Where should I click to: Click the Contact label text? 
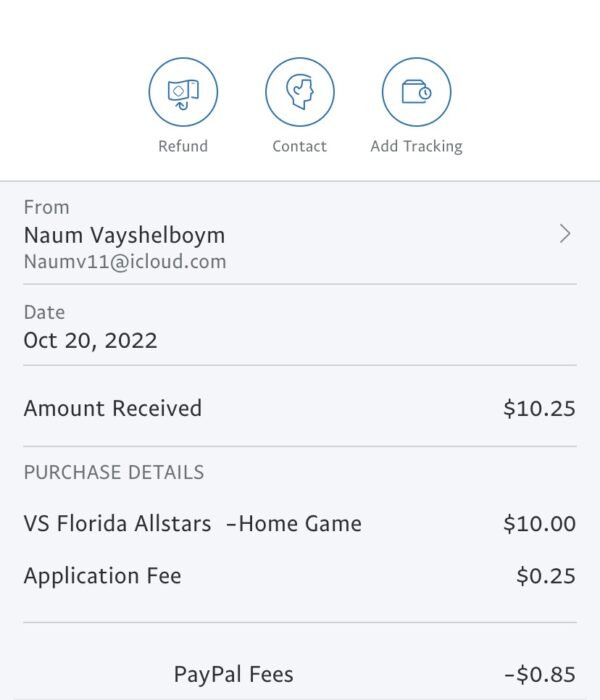pyautogui.click(x=300, y=146)
